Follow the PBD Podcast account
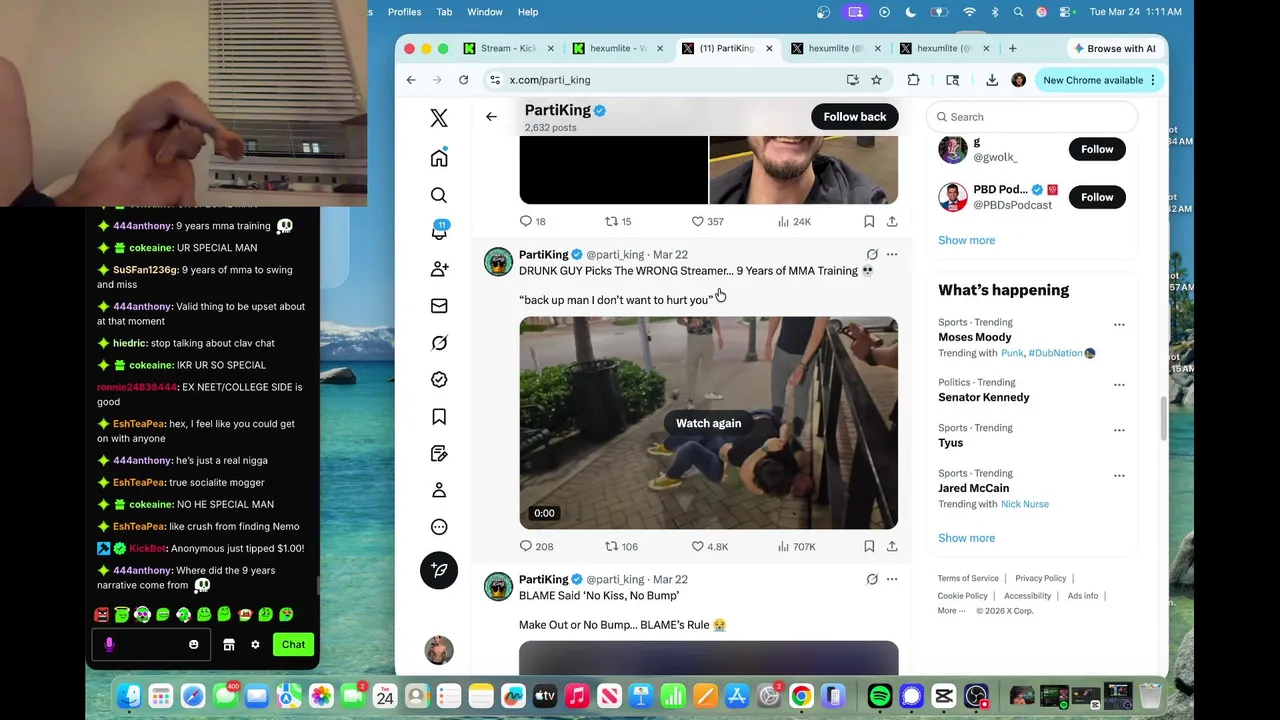Image resolution: width=1280 pixels, height=720 pixels. click(1097, 197)
